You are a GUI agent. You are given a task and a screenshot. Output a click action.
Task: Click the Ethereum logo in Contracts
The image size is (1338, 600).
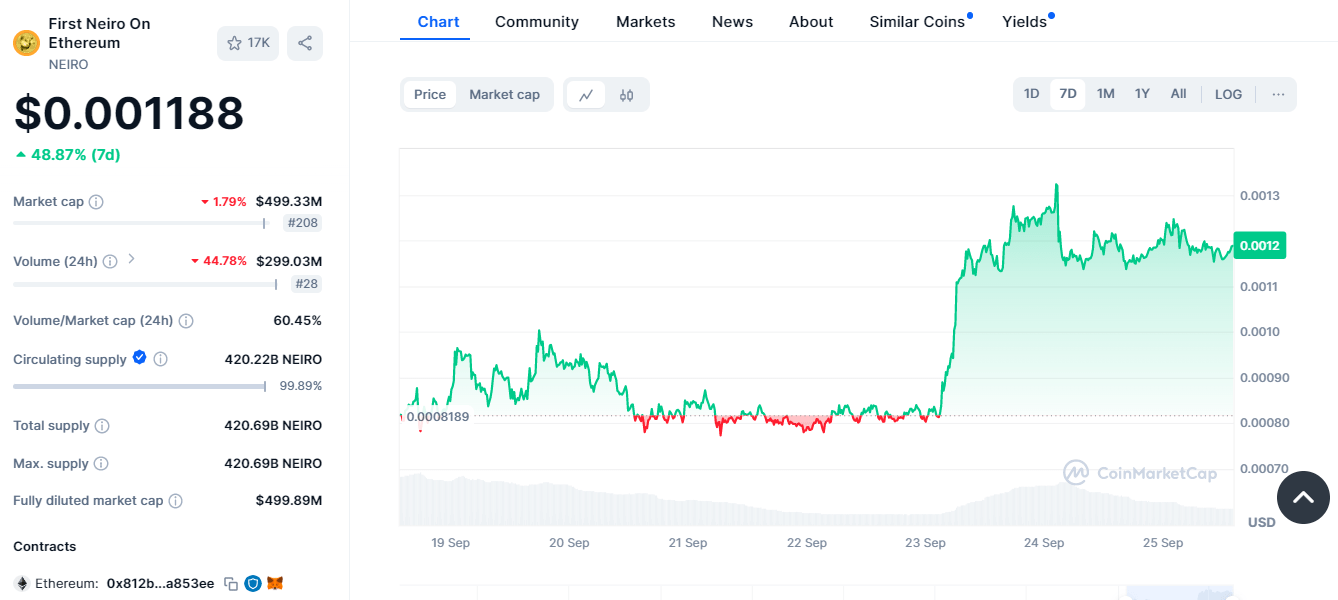point(21,583)
